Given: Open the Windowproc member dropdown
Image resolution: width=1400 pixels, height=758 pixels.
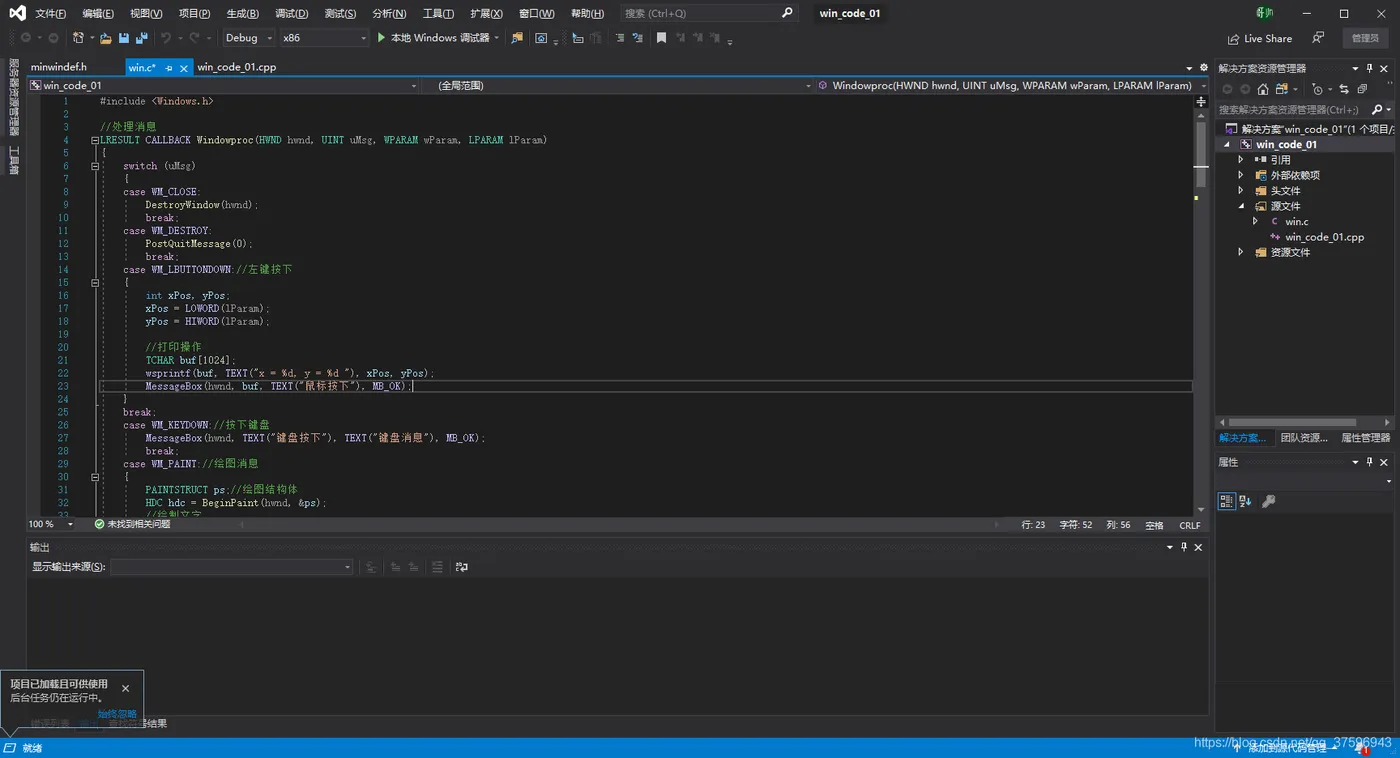Looking at the screenshot, I should coord(1014,86).
